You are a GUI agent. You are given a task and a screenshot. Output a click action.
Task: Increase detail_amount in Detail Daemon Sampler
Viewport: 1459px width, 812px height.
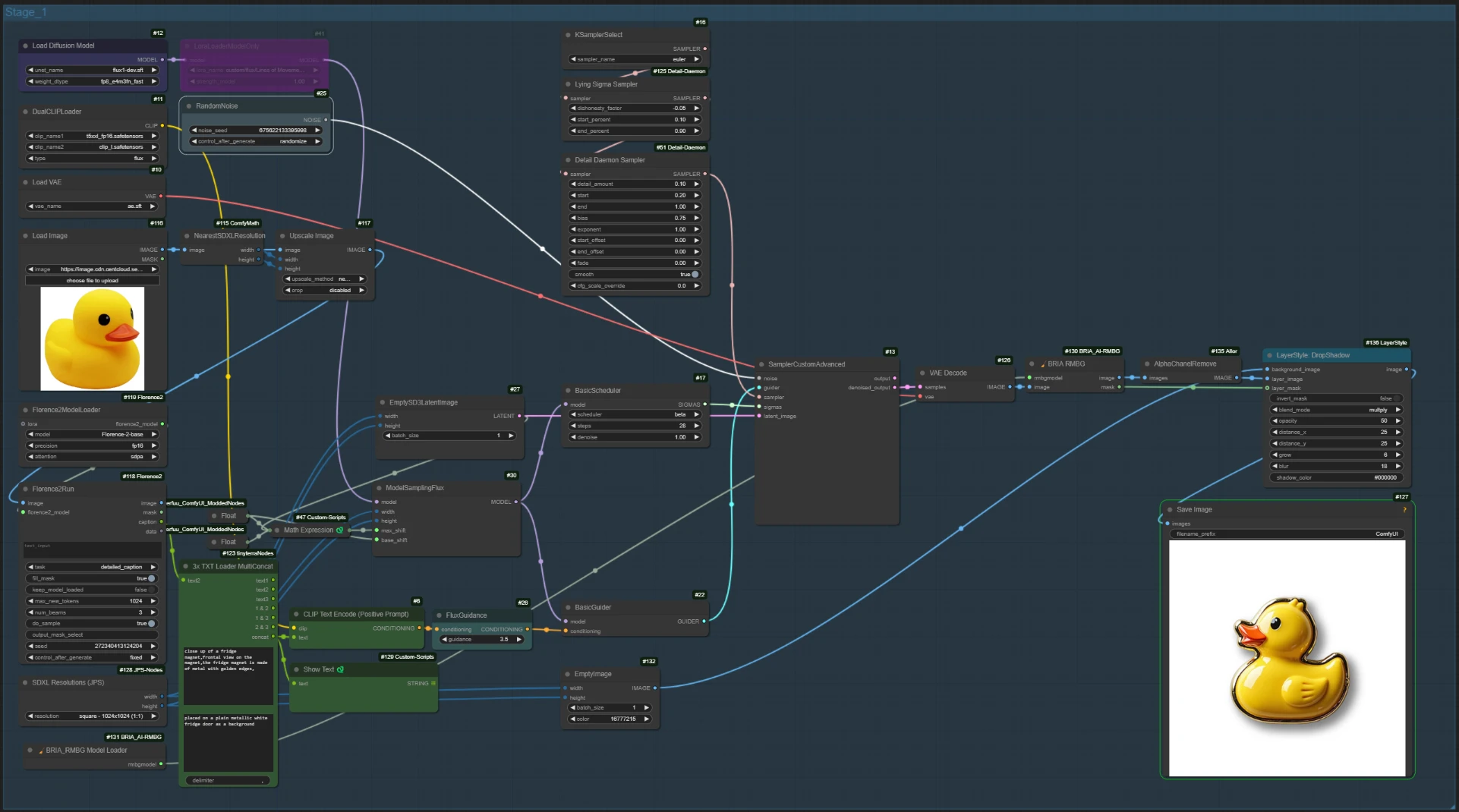pyautogui.click(x=696, y=184)
